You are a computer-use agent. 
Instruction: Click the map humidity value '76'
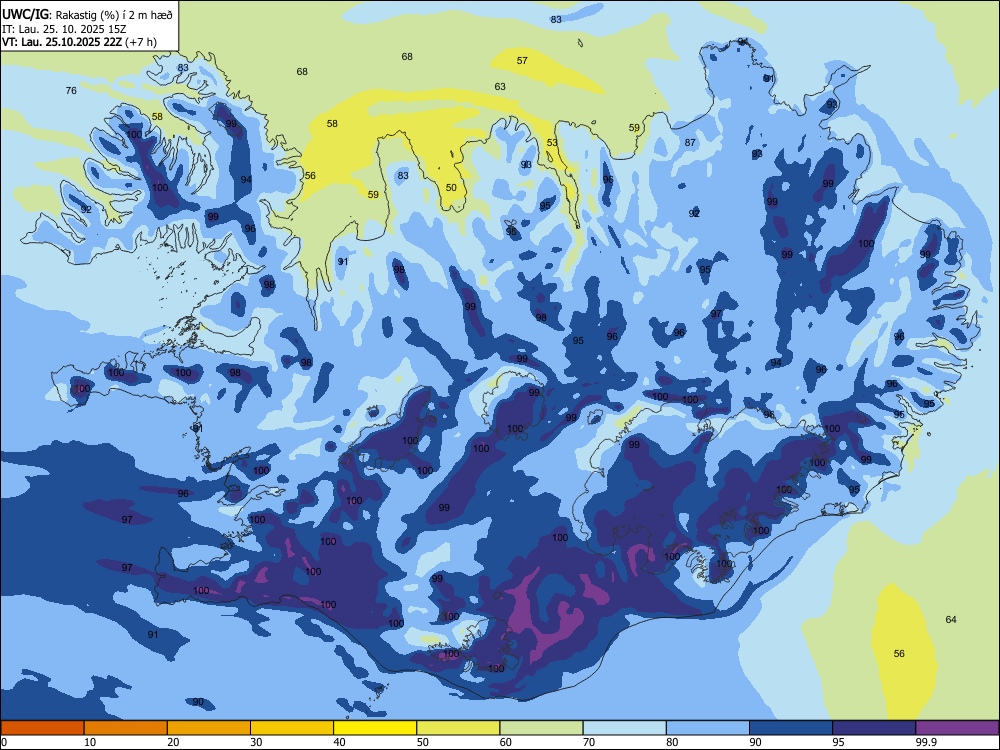[x=71, y=91]
